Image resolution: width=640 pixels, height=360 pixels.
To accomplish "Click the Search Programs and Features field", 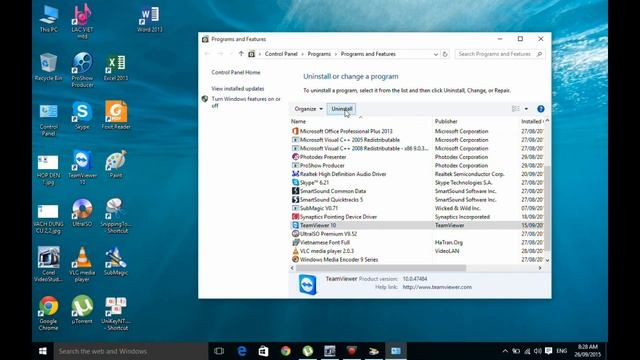I will point(500,54).
